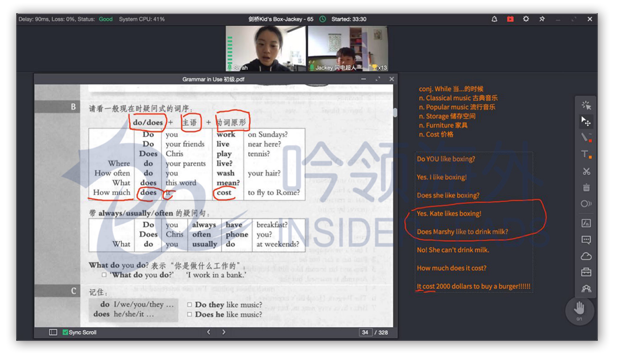The height and width of the screenshot is (360, 640).
Task: Click the red recording icon
Action: [510, 19]
